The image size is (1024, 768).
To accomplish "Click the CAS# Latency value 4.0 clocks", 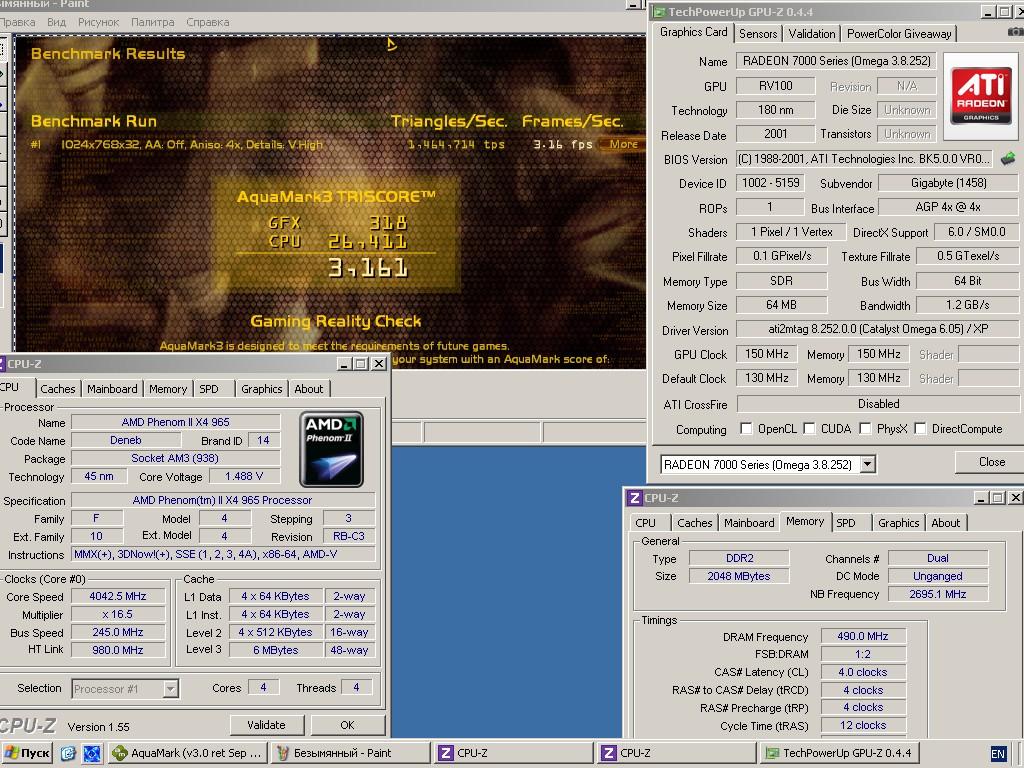I will pyautogui.click(x=863, y=672).
